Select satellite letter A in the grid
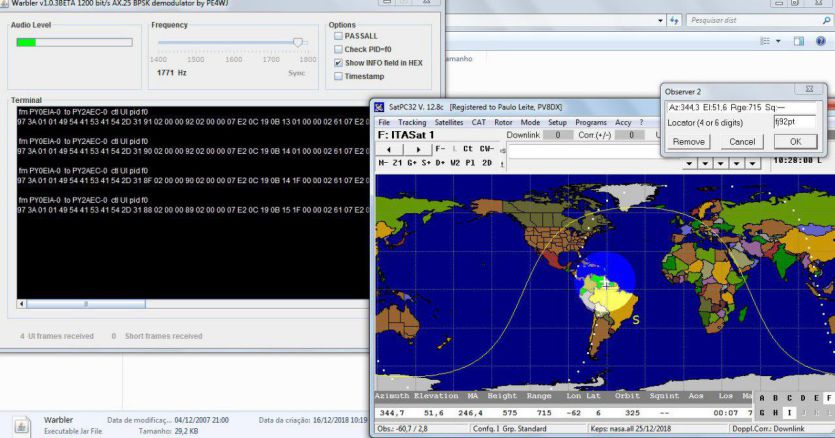Image resolution: width=835 pixels, height=438 pixels. click(x=762, y=397)
